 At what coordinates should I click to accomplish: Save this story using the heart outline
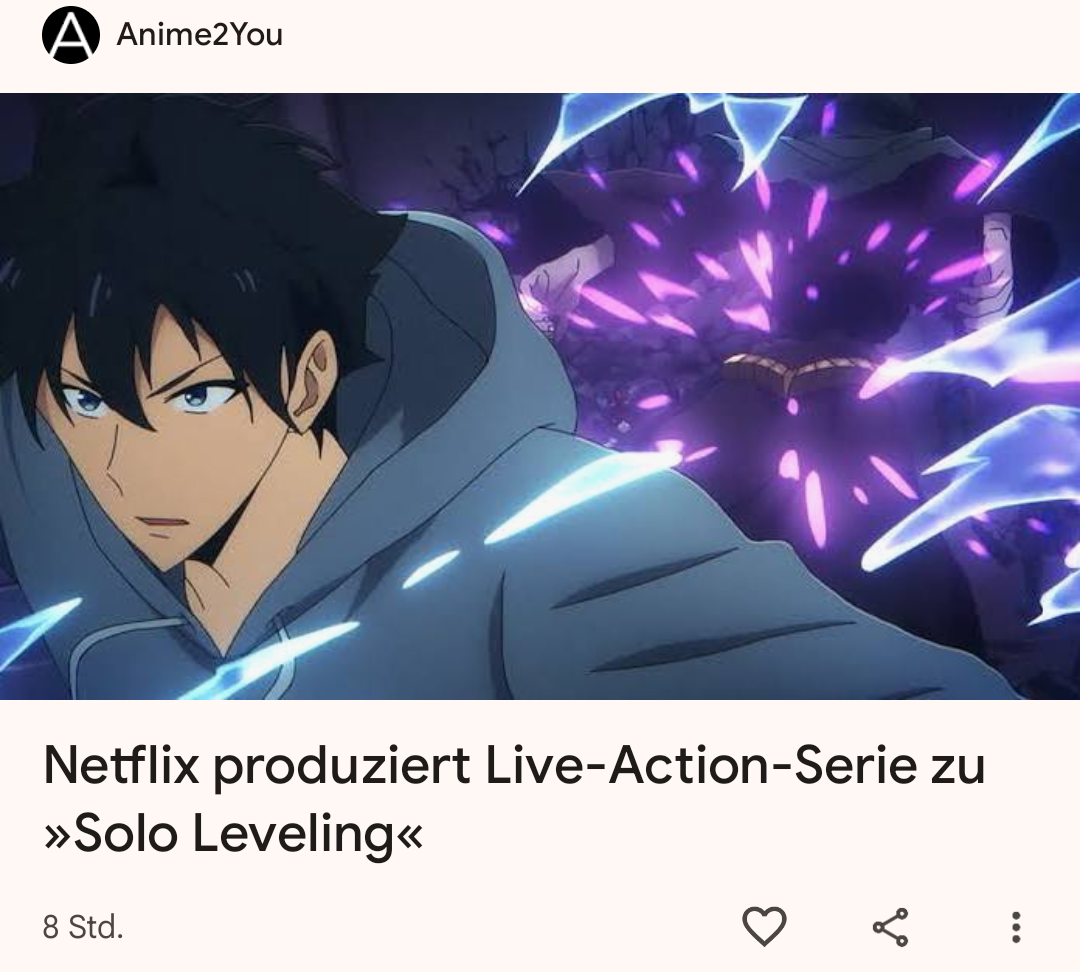point(764,927)
